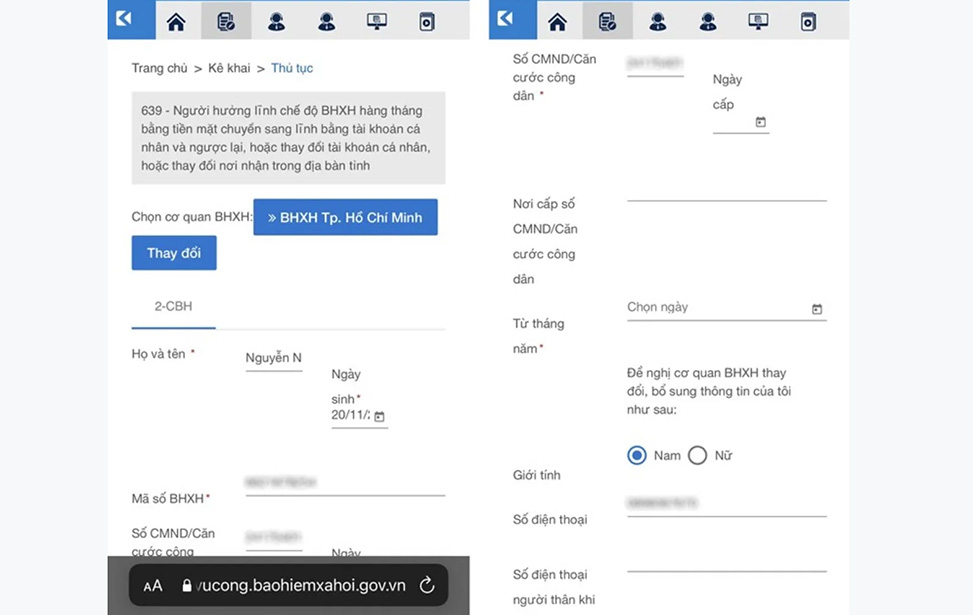This screenshot has width=973, height=615.
Task: Focus the Nơi cấp số CMND input field
Action: [x=726, y=188]
